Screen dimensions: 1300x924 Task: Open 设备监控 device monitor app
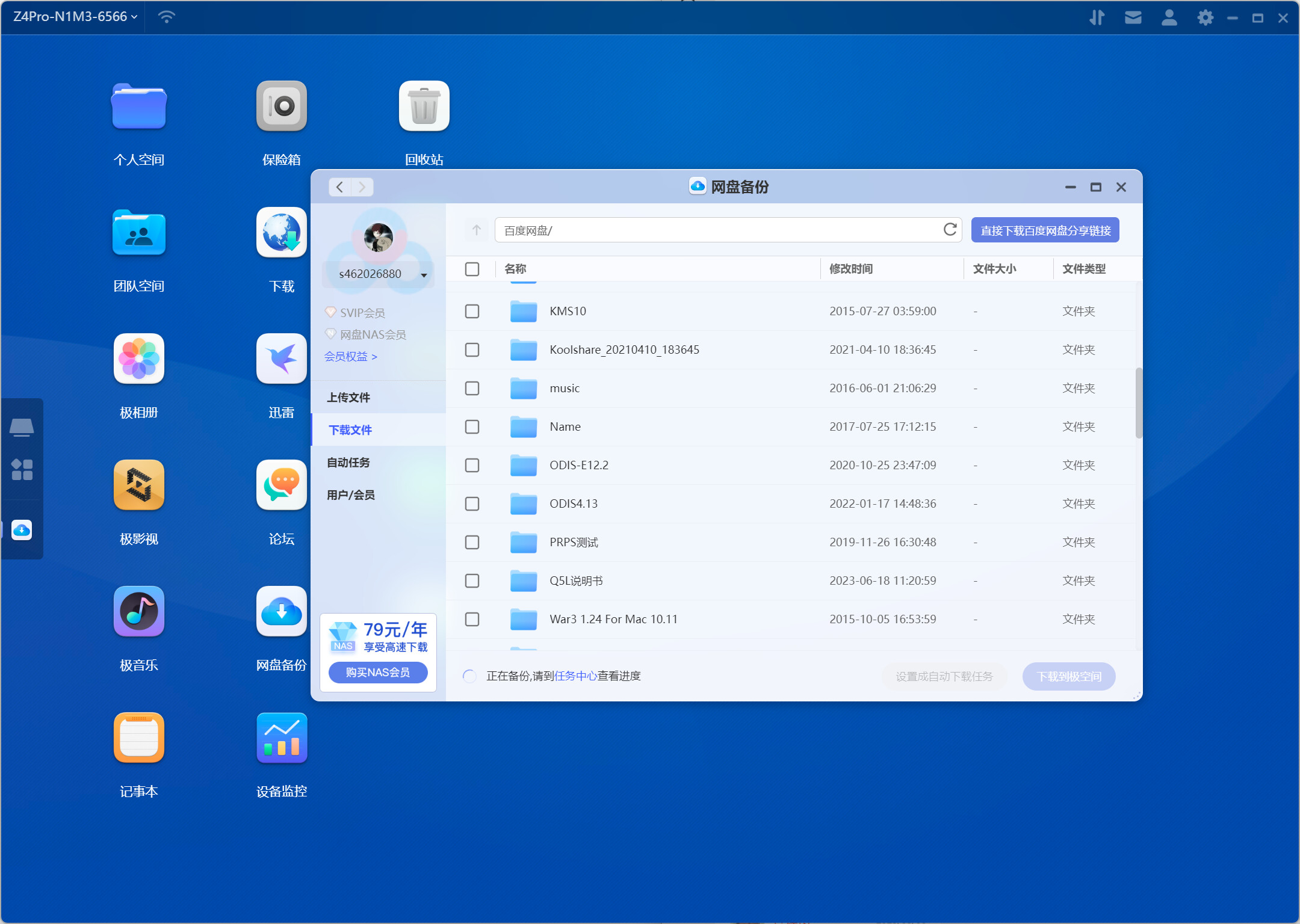[x=281, y=738]
